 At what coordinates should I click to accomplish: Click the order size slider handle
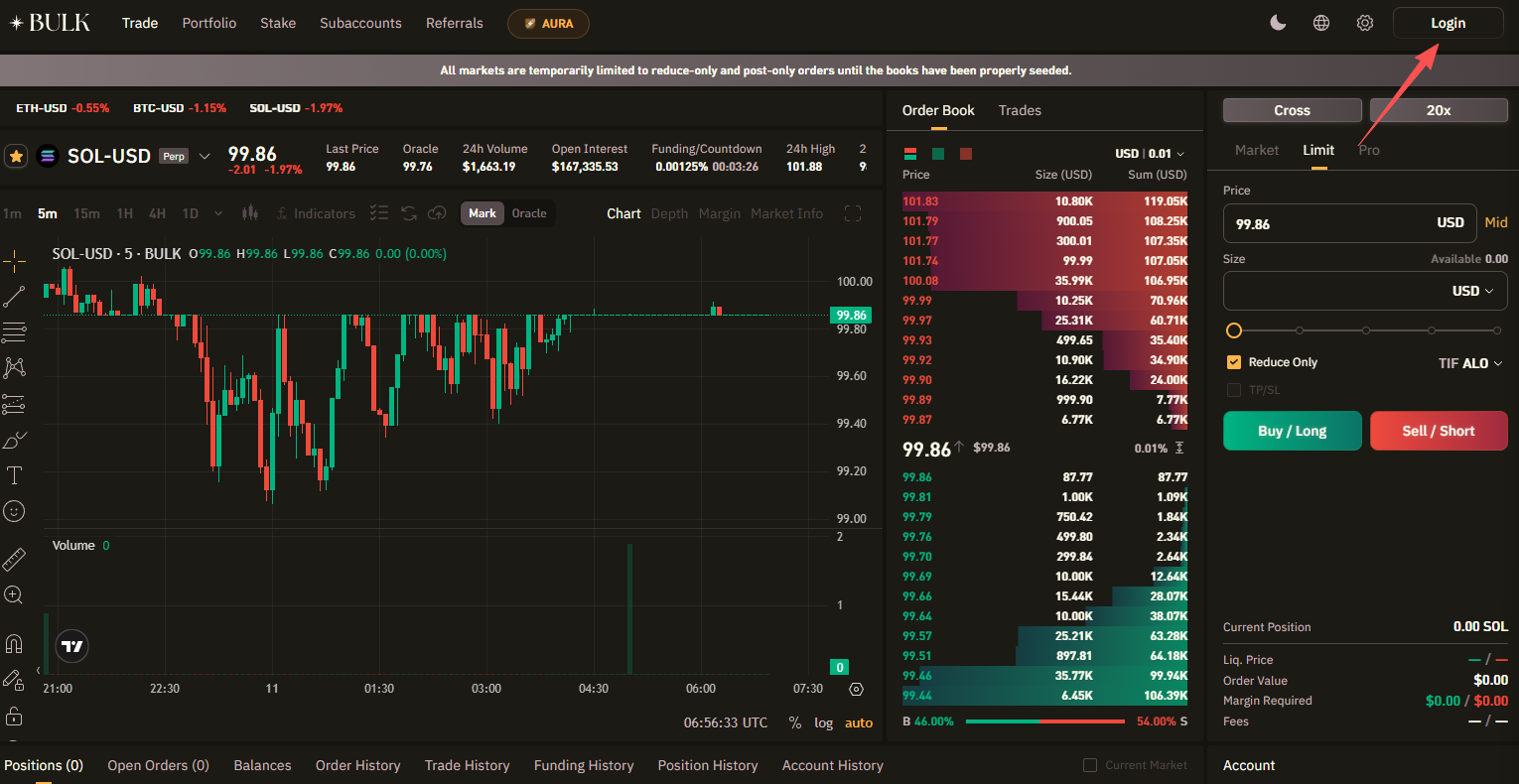1234,330
